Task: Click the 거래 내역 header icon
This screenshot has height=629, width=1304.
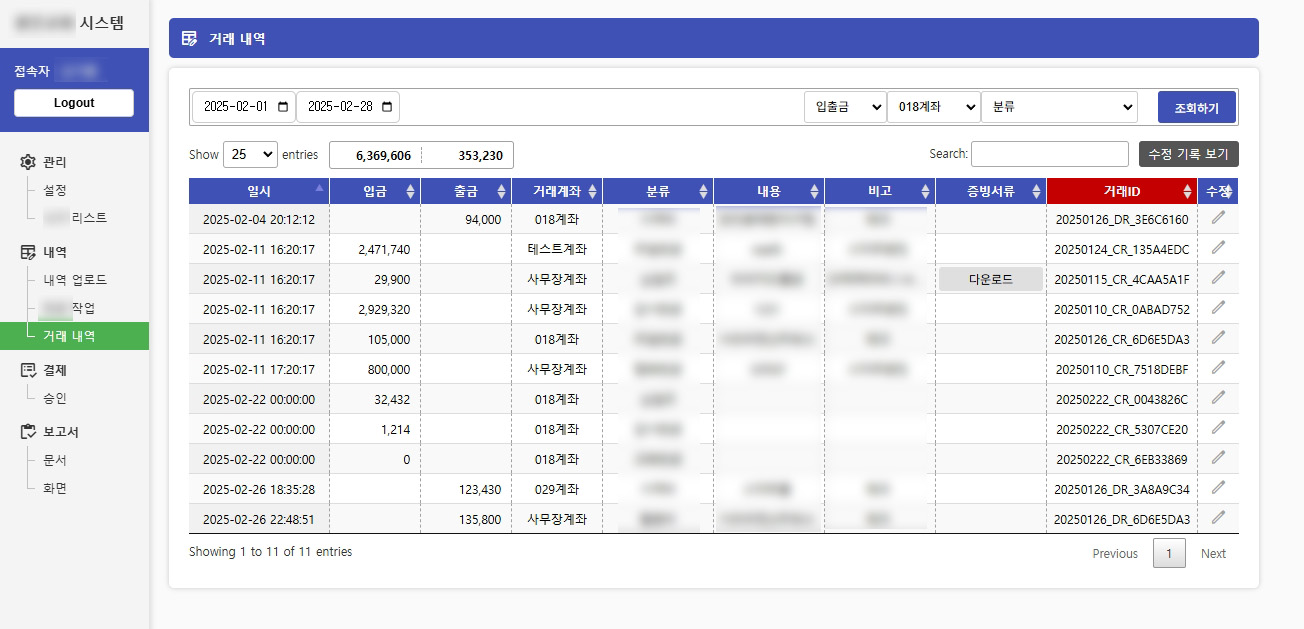Action: point(190,37)
